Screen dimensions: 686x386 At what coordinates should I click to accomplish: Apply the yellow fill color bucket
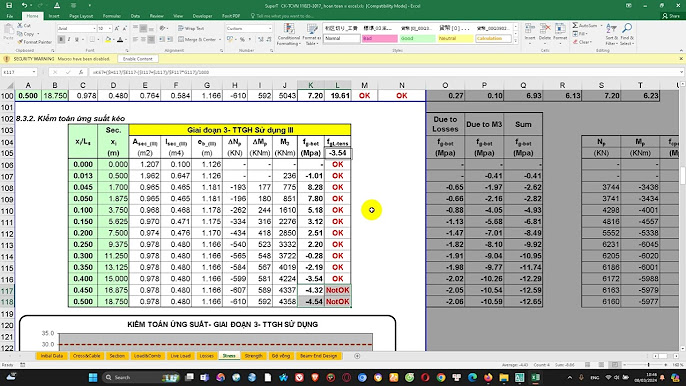108,40
